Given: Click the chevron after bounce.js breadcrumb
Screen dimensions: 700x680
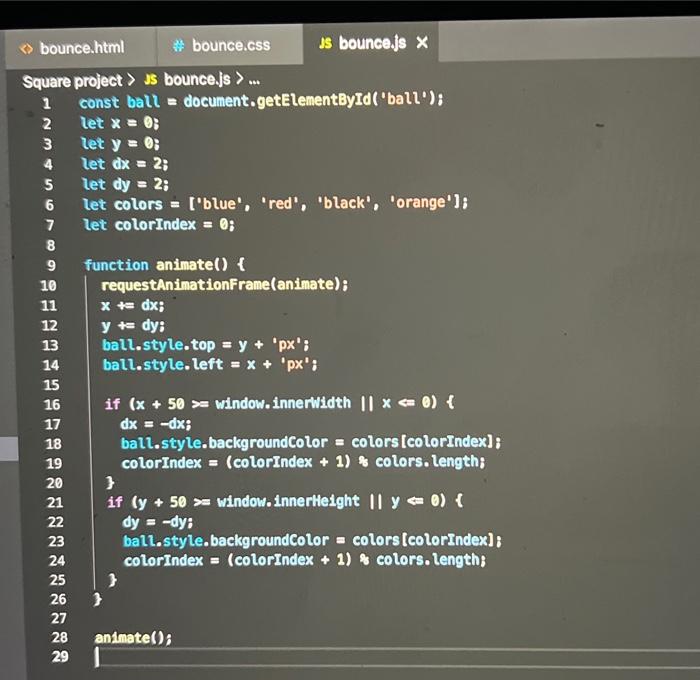Looking at the screenshot, I should coord(240,79).
